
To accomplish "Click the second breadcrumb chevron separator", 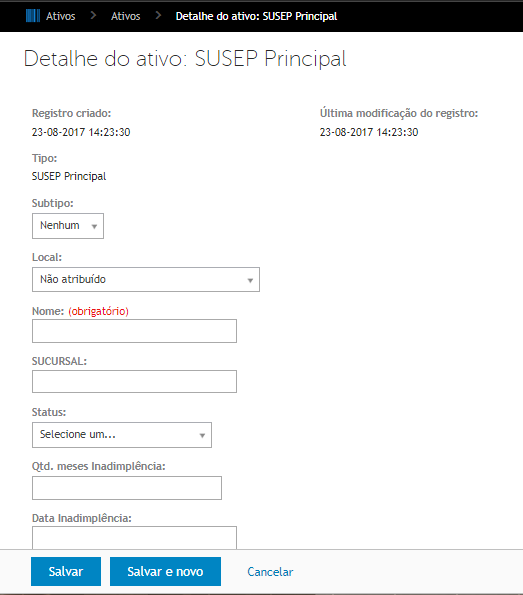I will pyautogui.click(x=158, y=16).
